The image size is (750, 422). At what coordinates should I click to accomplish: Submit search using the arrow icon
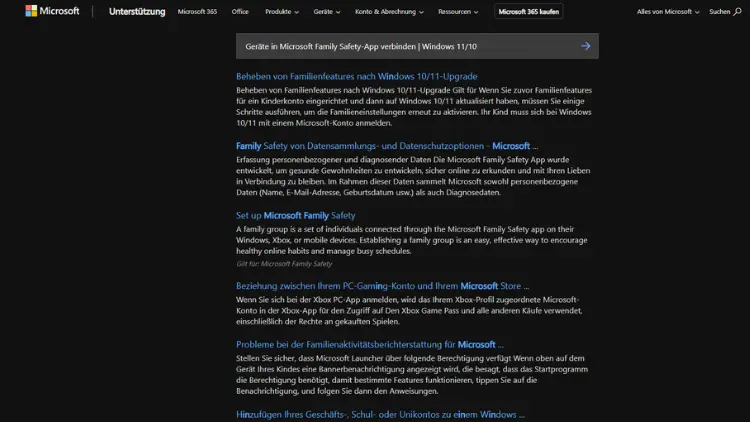pyautogui.click(x=585, y=46)
